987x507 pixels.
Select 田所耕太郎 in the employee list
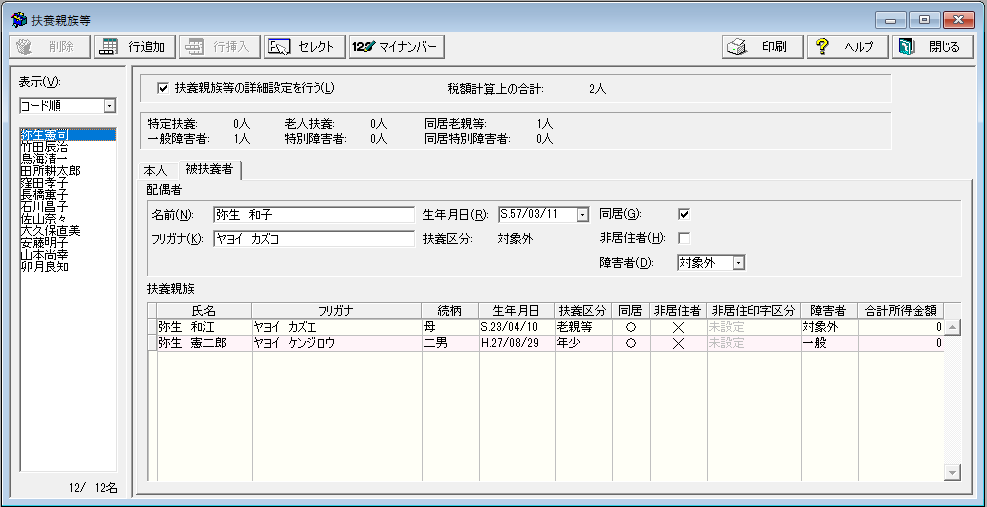(50, 171)
